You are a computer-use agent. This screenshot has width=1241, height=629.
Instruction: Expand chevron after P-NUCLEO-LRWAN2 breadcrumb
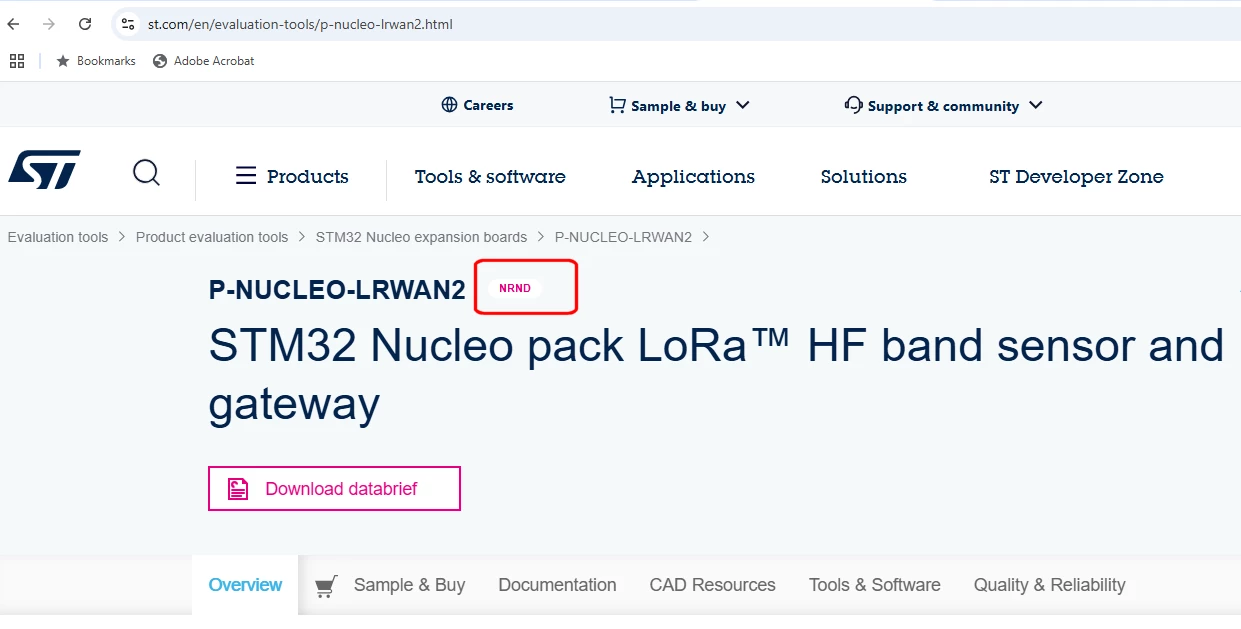click(x=706, y=237)
